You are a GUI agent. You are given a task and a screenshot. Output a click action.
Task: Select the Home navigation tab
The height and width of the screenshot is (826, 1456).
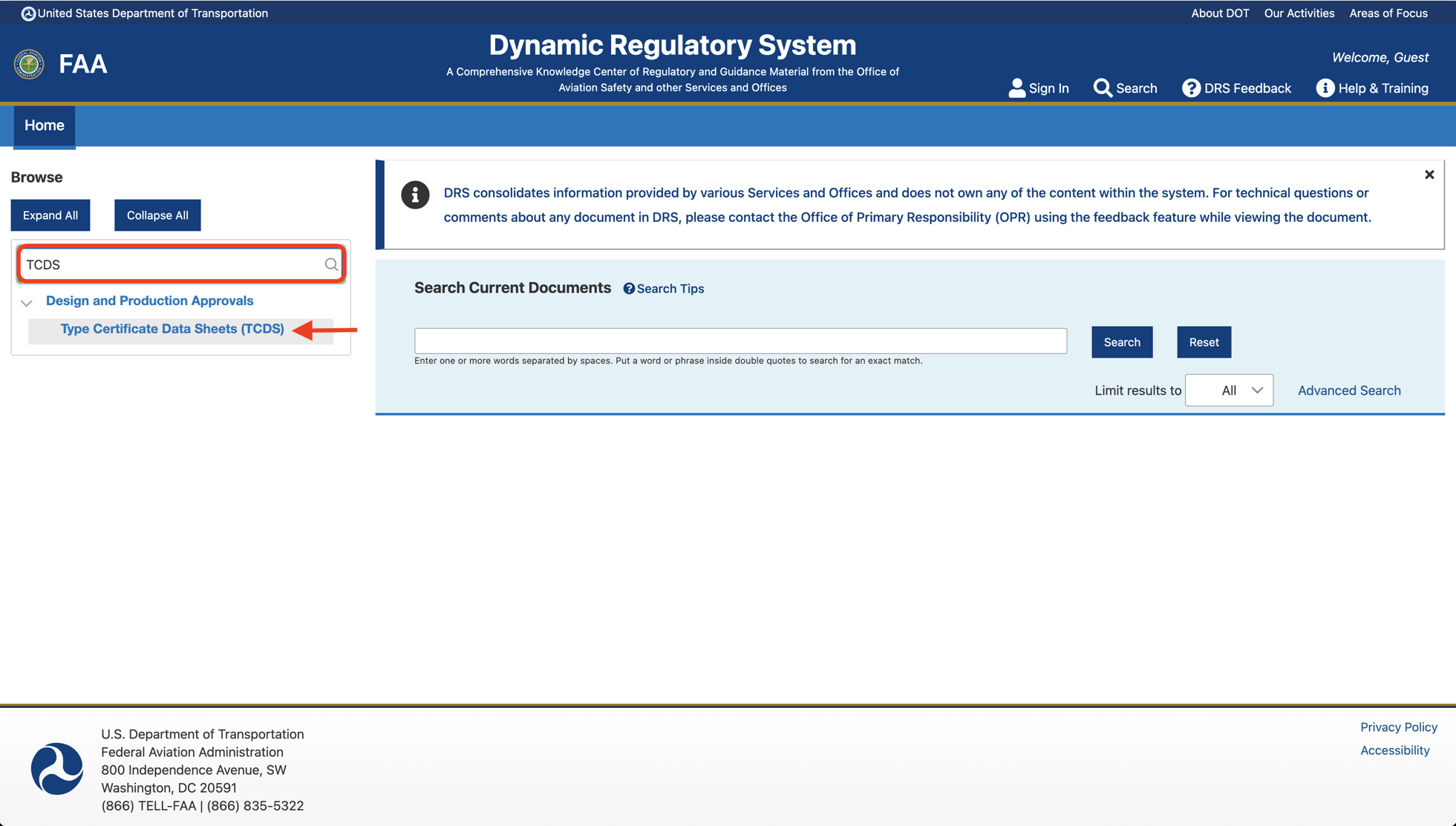pos(44,124)
